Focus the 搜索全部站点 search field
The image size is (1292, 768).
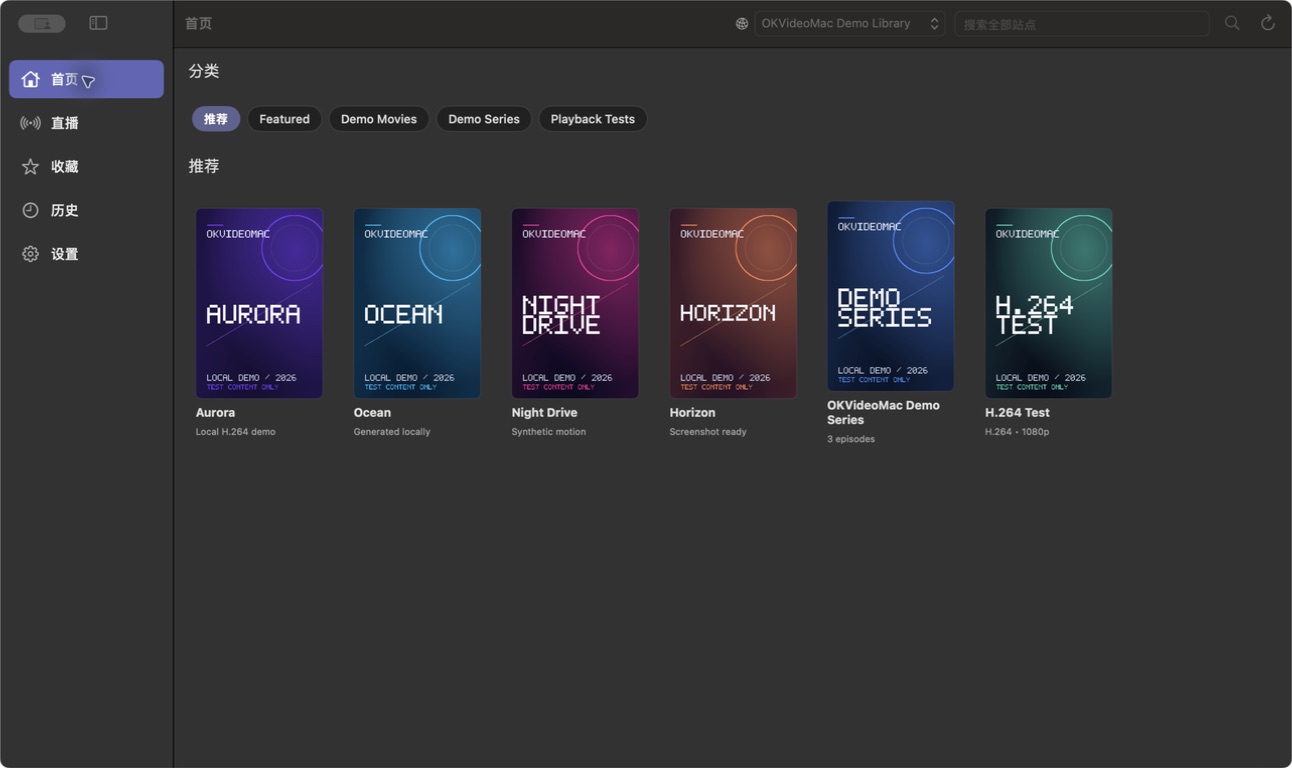tap(1082, 23)
